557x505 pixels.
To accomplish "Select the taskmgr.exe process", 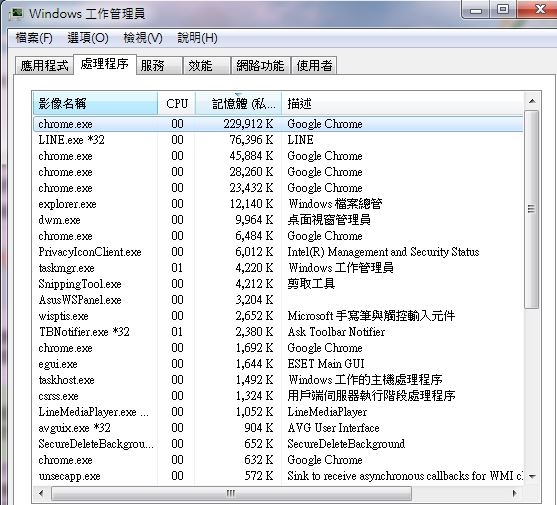I will coord(278,268).
